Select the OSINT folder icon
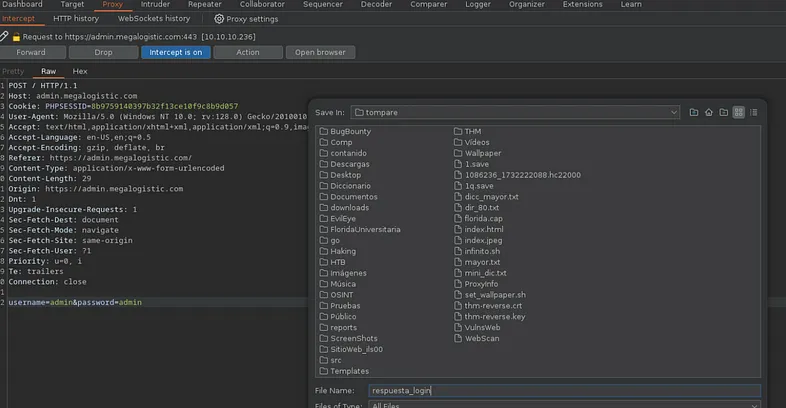 click(x=324, y=295)
